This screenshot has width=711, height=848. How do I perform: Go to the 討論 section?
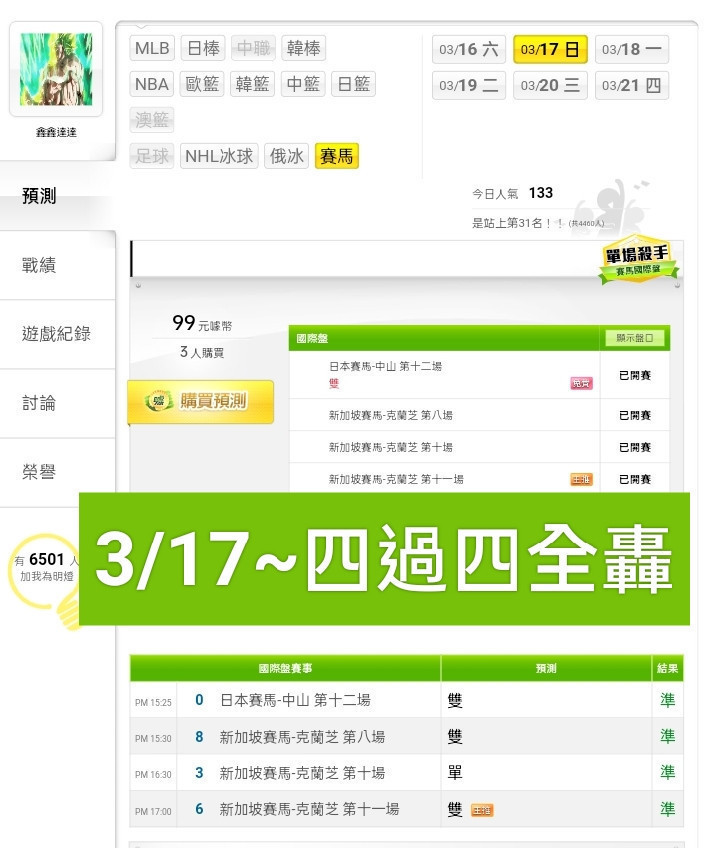(38, 403)
